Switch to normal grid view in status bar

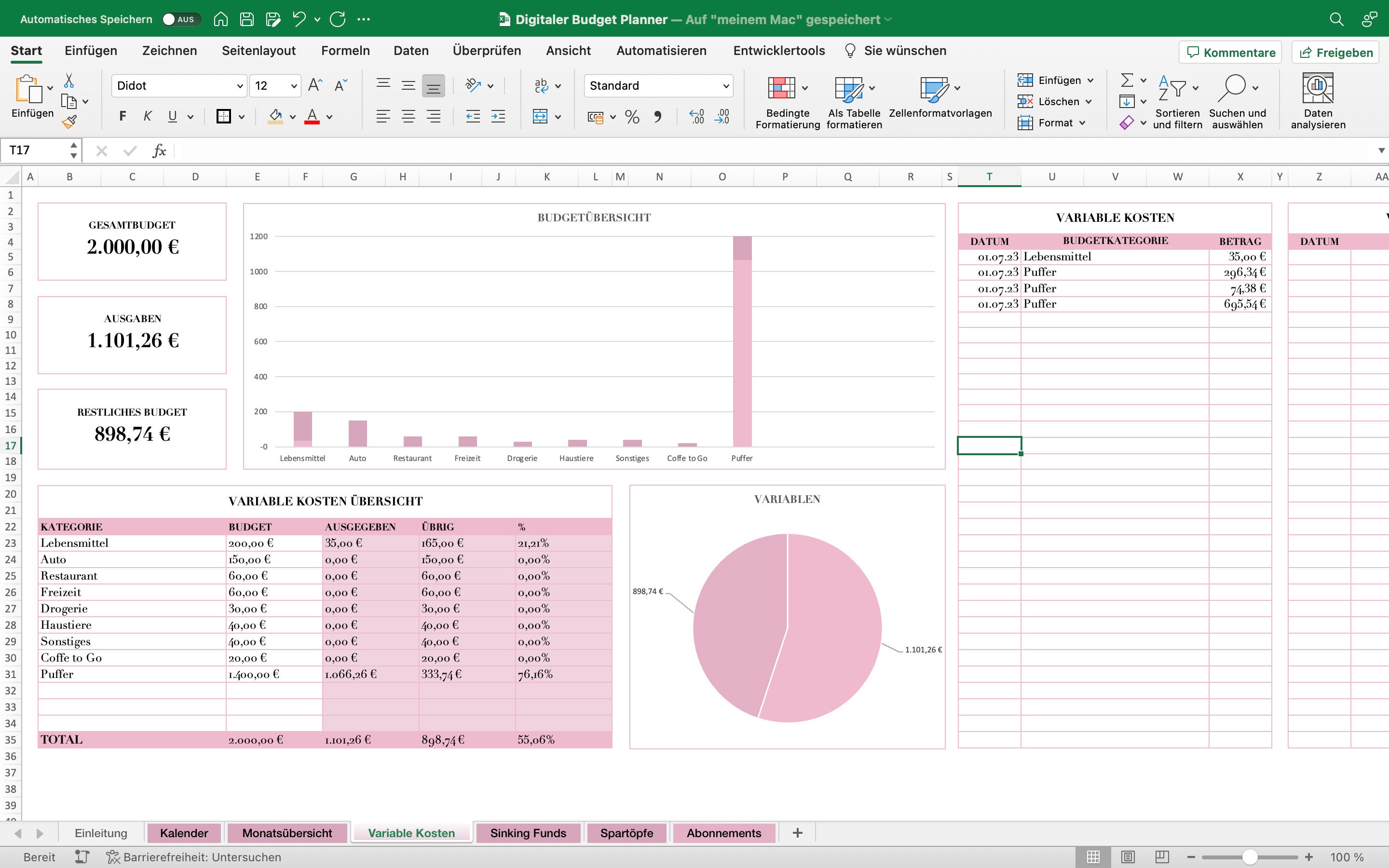pyautogui.click(x=1093, y=857)
